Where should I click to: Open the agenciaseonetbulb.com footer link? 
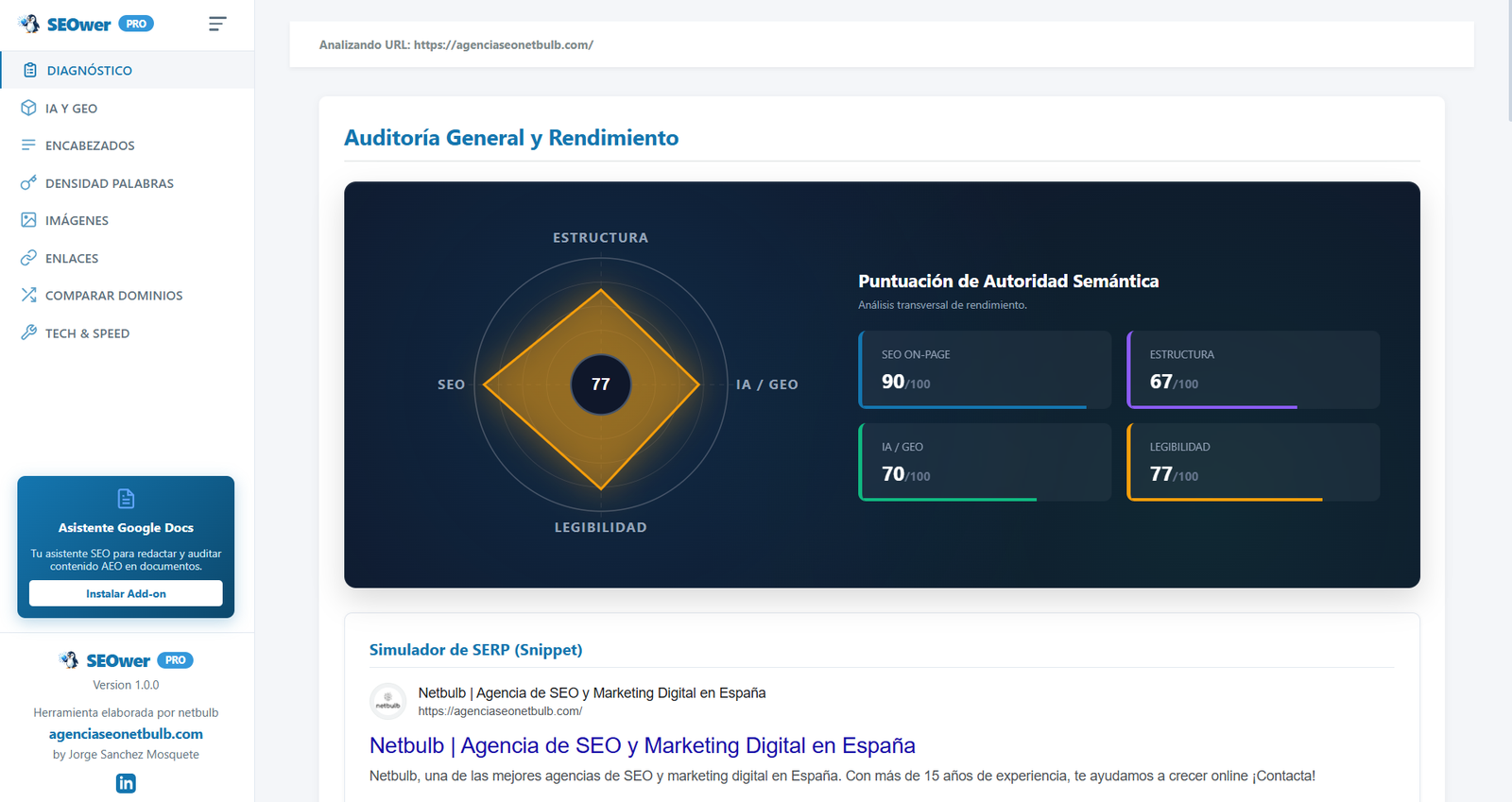pyautogui.click(x=126, y=734)
